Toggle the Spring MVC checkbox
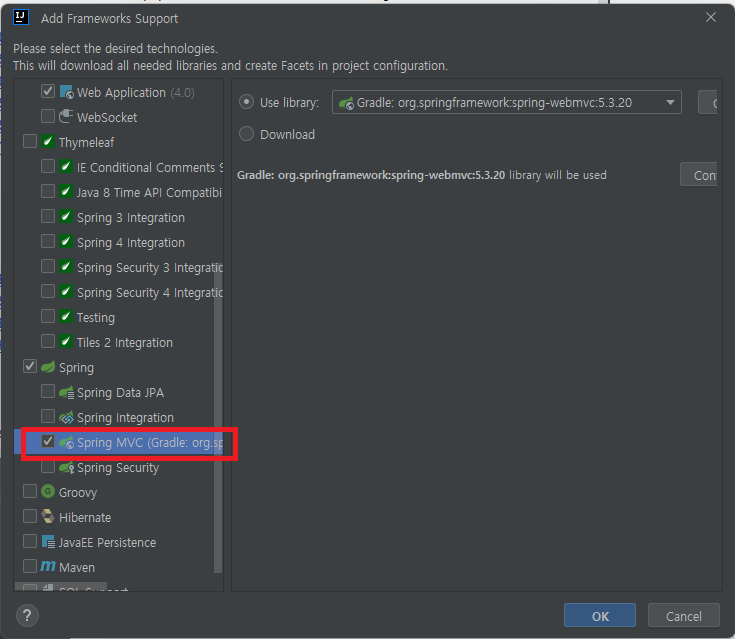This screenshot has height=639, width=735. (x=48, y=441)
